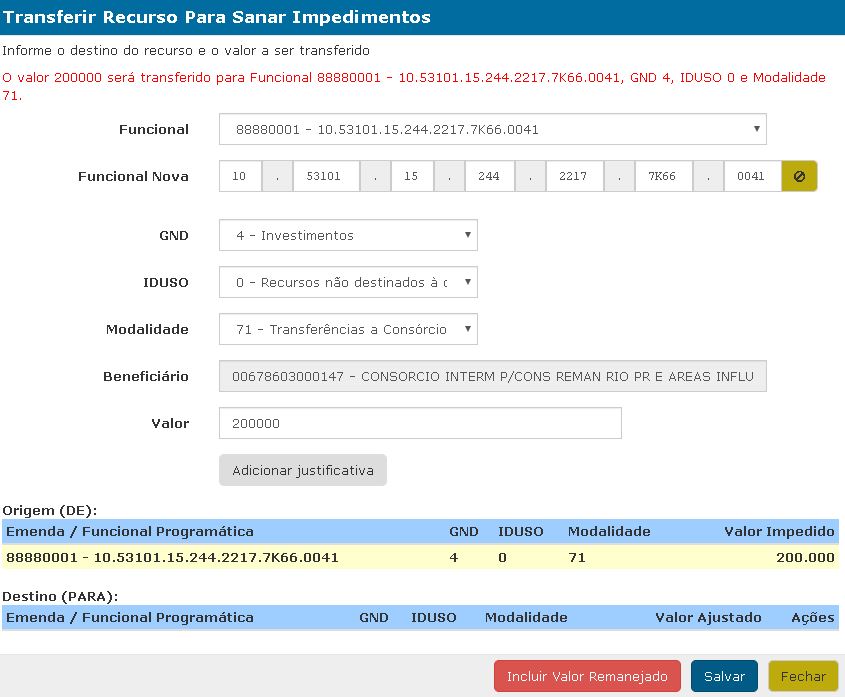Image resolution: width=845 pixels, height=697 pixels.
Task: Click the clear icon beside Funcional Nova
Action: coord(799,176)
